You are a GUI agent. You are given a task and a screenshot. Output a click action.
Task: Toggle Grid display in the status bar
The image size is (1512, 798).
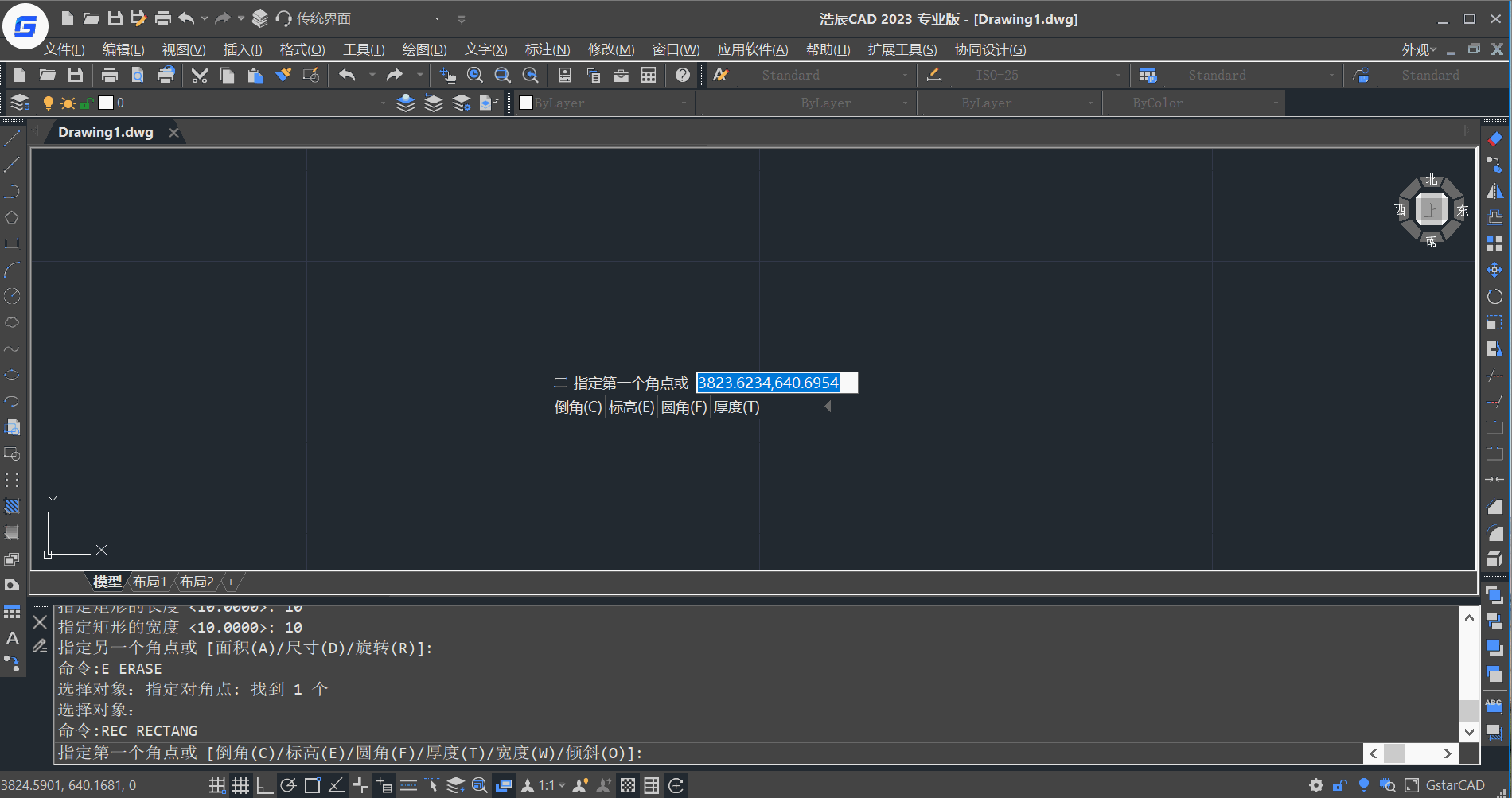240,785
